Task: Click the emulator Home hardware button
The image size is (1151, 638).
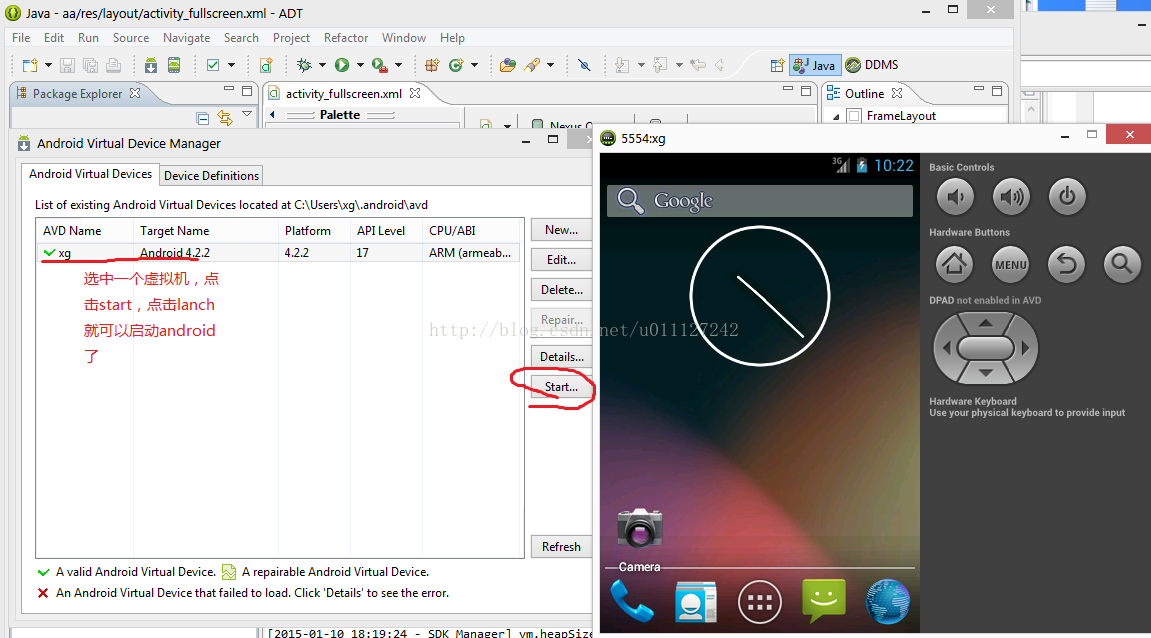Action: tap(955, 264)
